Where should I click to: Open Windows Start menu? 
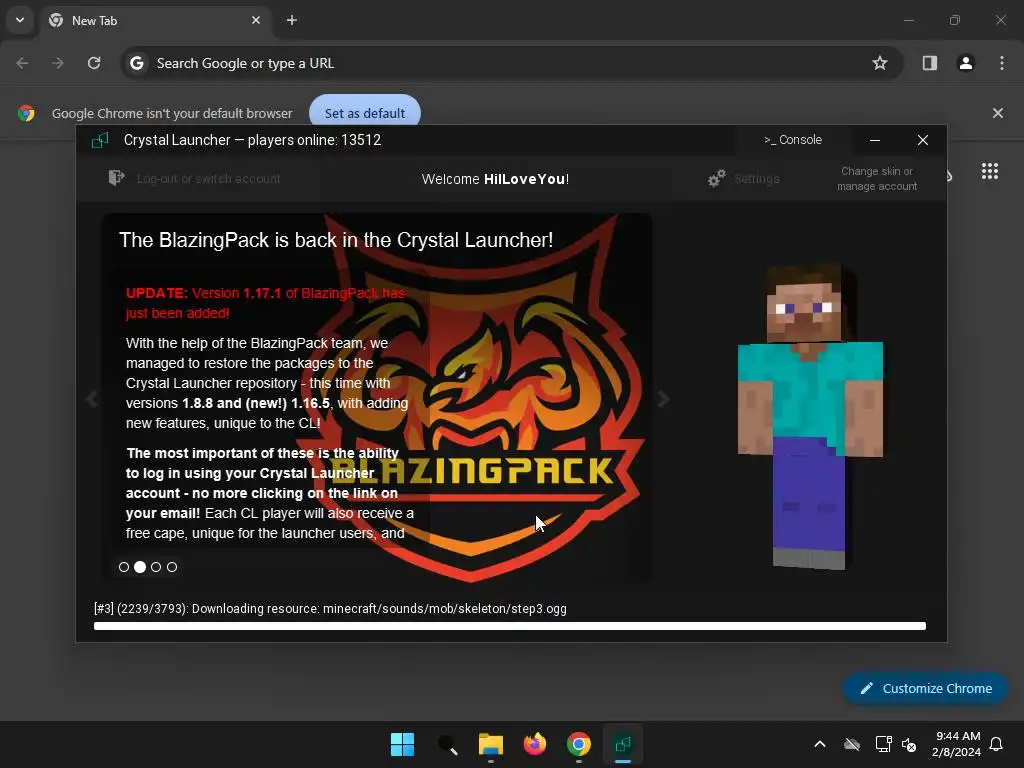click(402, 744)
